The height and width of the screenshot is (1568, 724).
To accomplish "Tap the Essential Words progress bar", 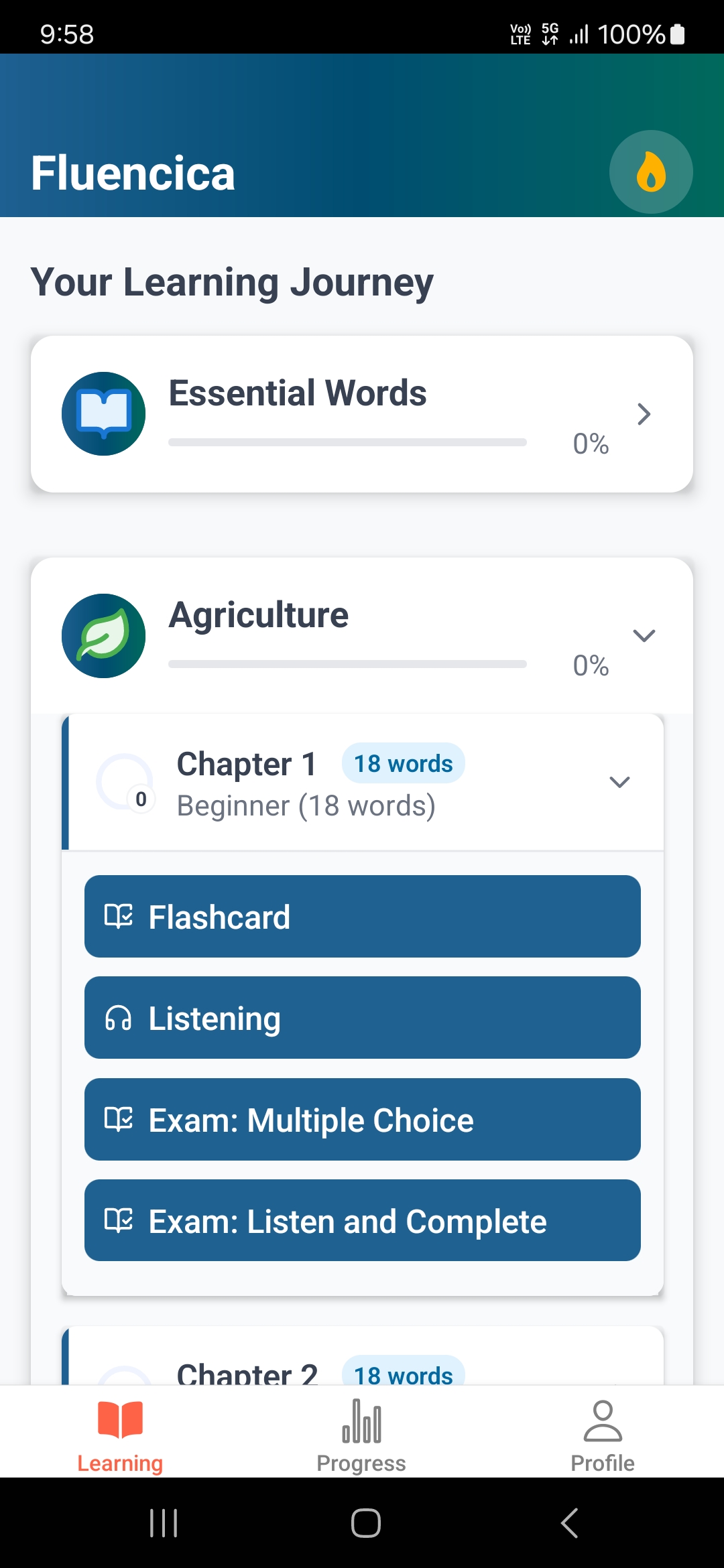I will [x=347, y=442].
